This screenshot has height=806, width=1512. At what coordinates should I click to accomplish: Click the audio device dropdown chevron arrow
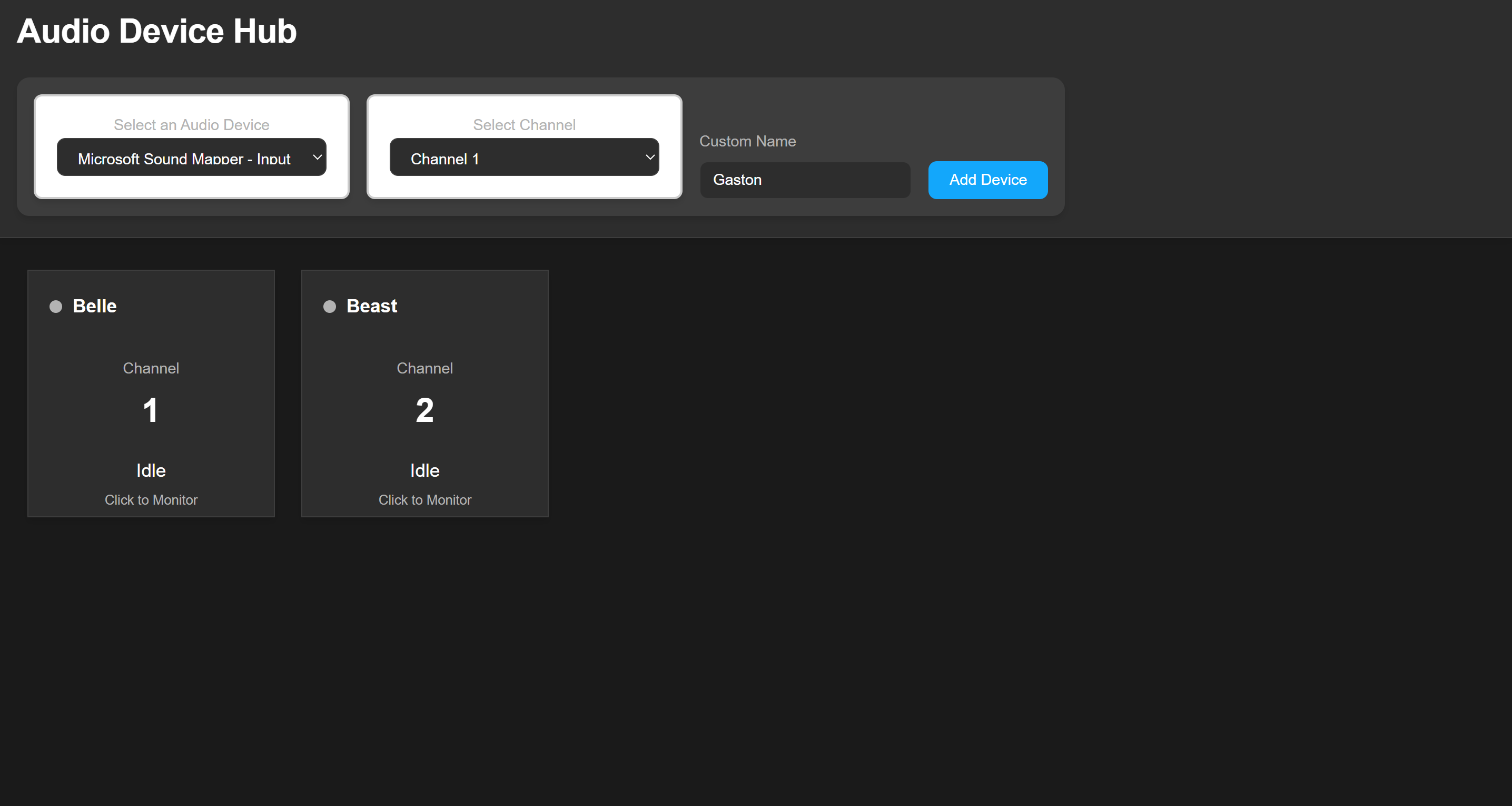click(317, 158)
